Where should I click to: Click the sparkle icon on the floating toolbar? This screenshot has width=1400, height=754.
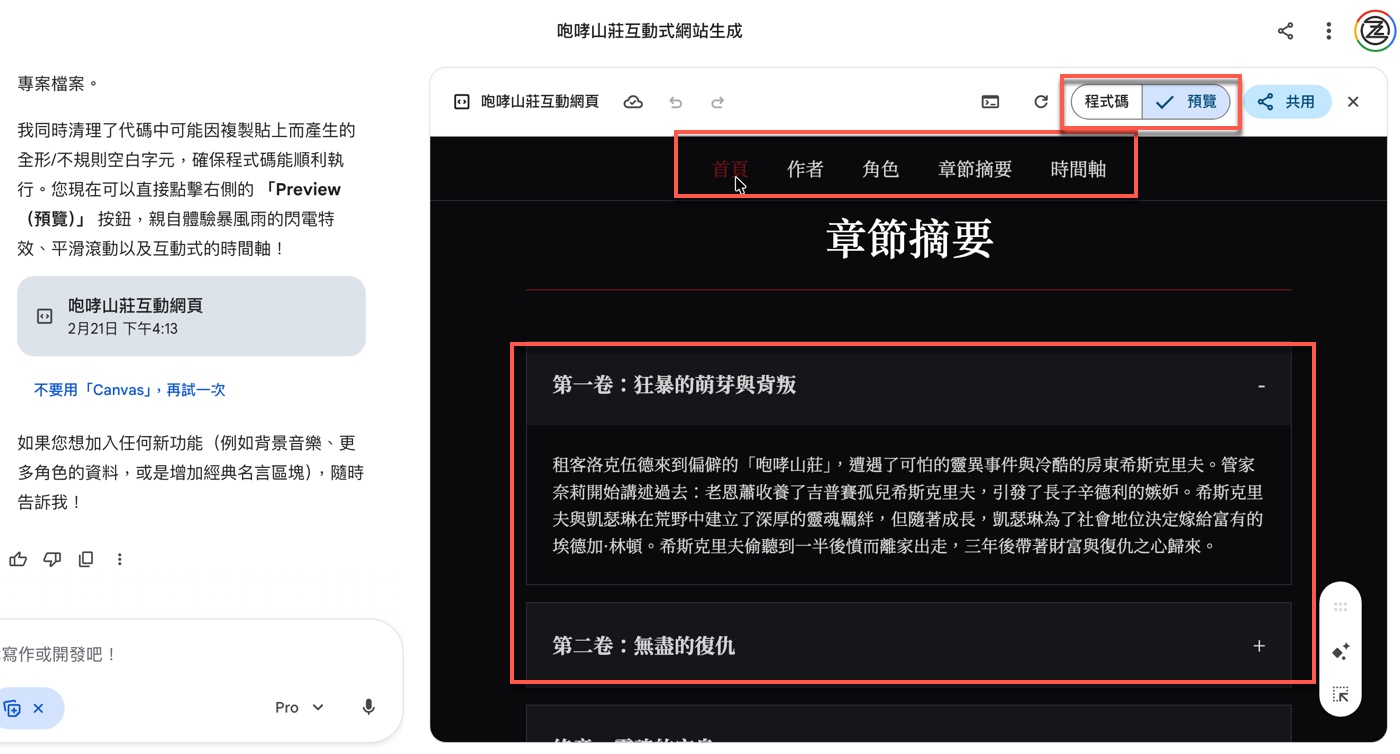(1341, 652)
